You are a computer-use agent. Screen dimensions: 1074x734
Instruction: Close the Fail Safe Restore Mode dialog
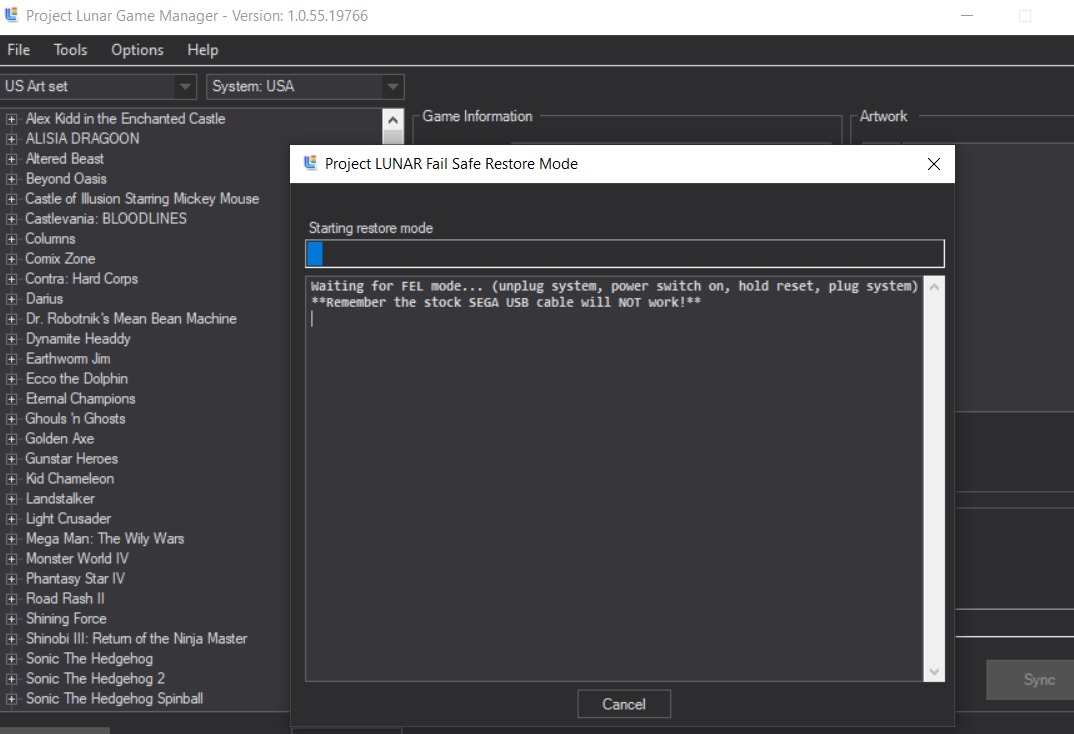point(933,164)
